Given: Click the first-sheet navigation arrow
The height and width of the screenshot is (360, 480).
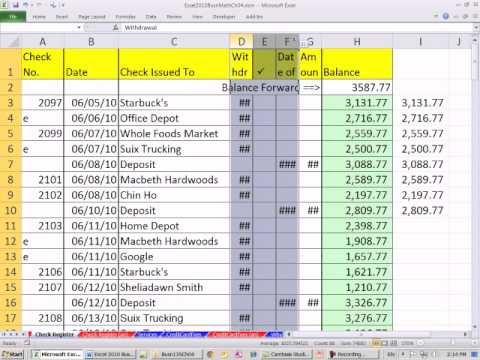Looking at the screenshot, I should [x=3, y=334].
